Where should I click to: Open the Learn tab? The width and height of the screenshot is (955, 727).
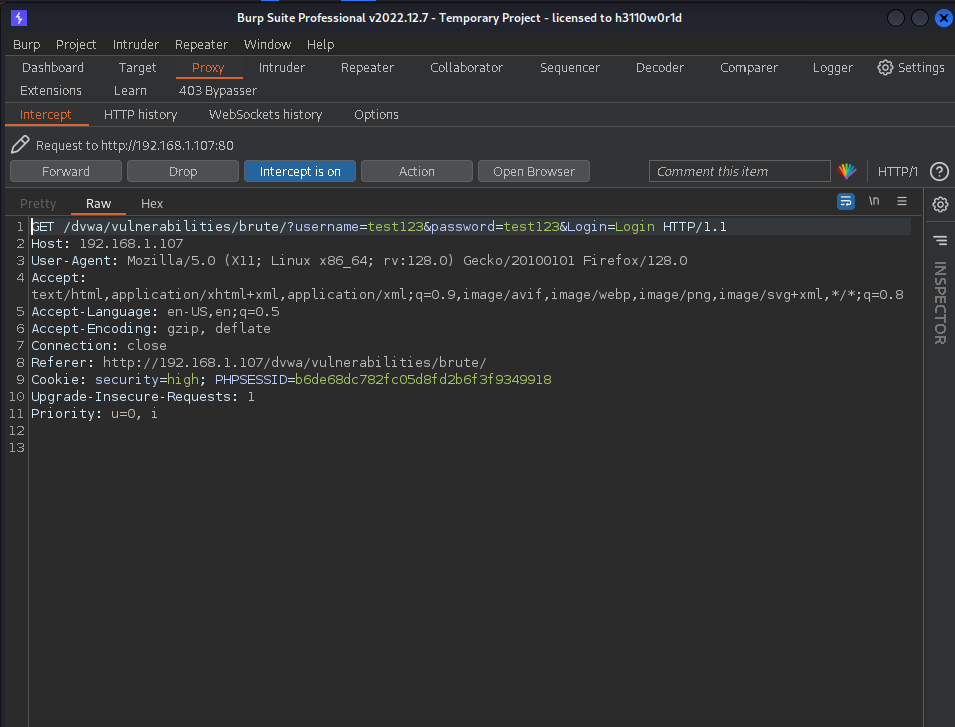coord(130,91)
